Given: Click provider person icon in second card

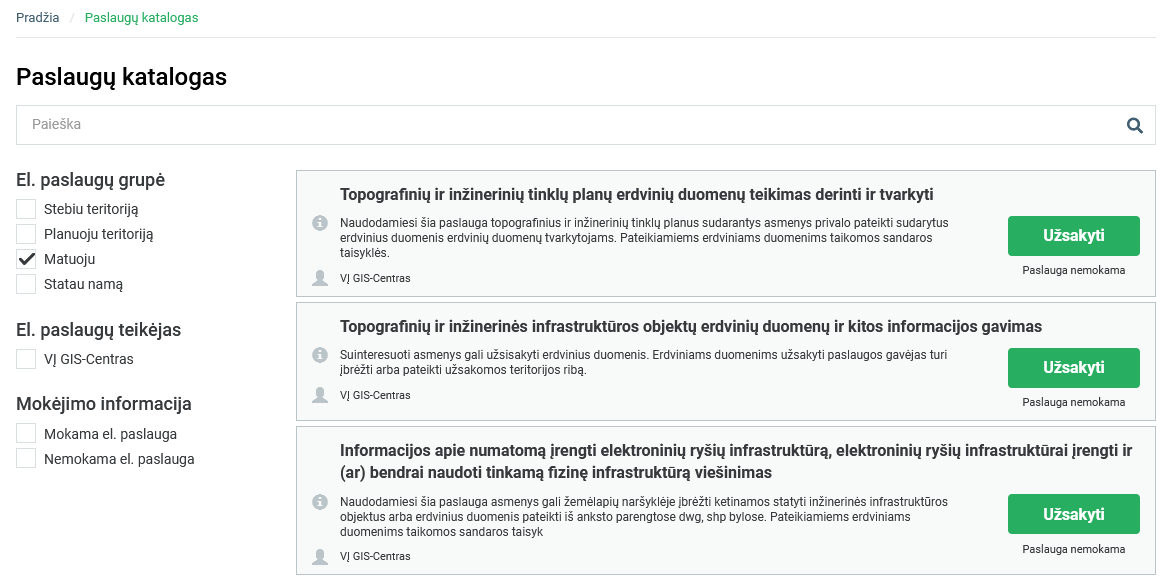Looking at the screenshot, I should coord(320,395).
